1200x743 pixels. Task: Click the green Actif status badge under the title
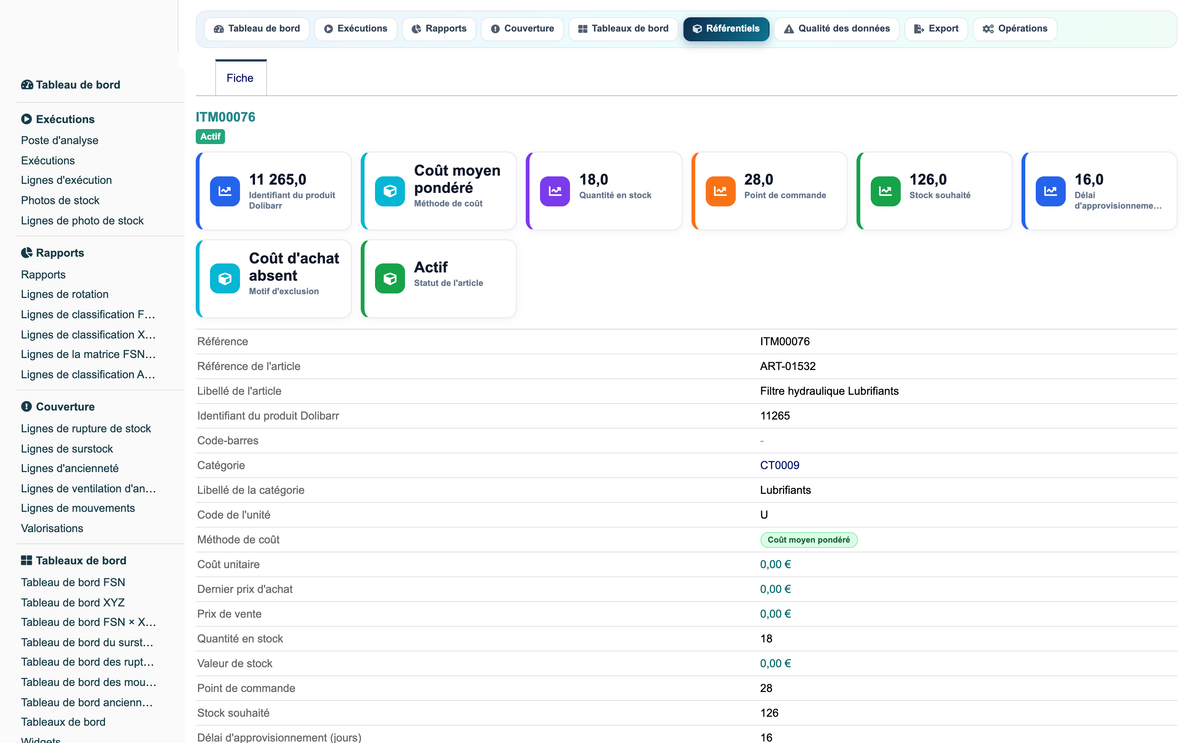click(210, 137)
